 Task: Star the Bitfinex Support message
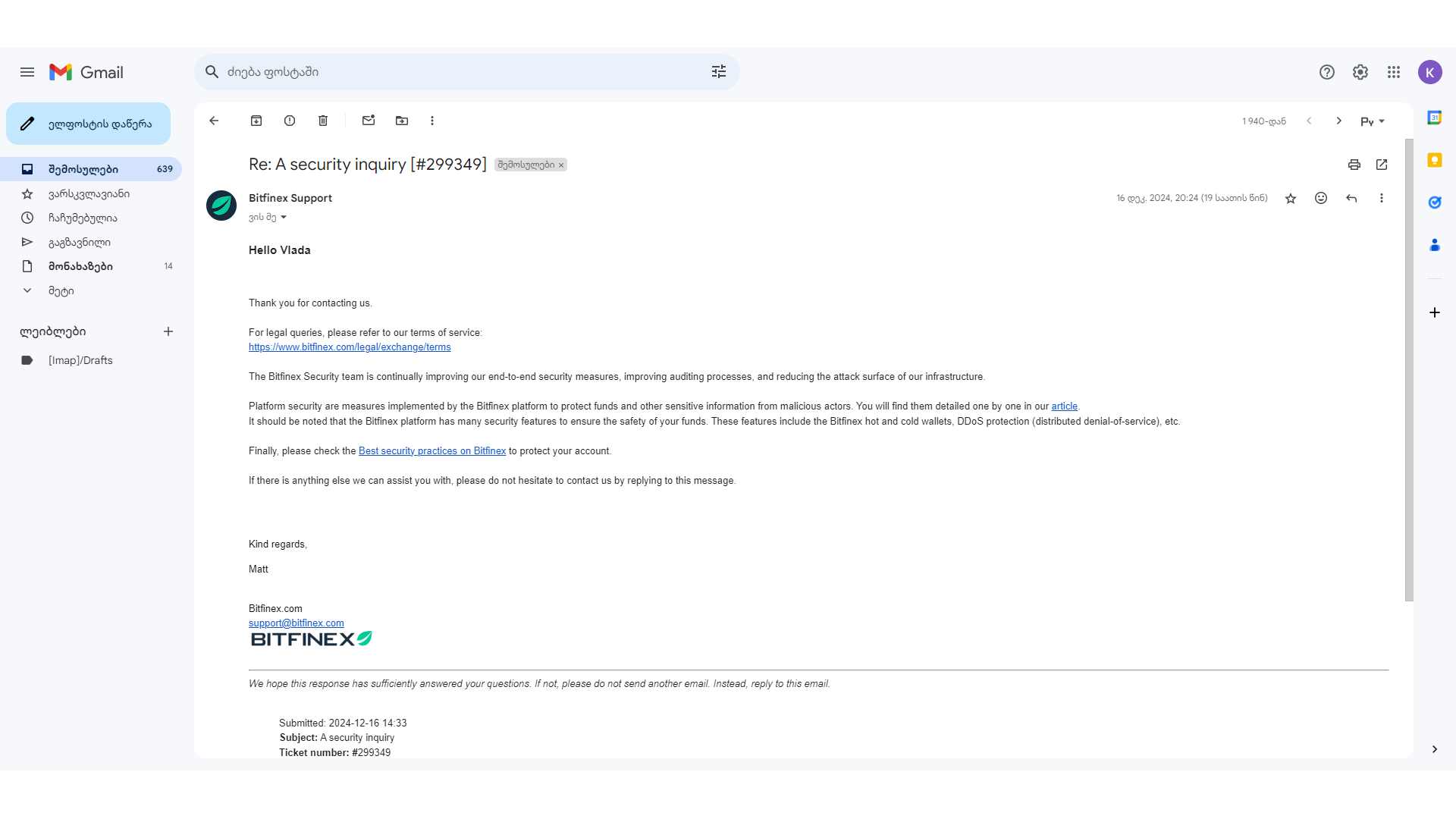click(1291, 199)
